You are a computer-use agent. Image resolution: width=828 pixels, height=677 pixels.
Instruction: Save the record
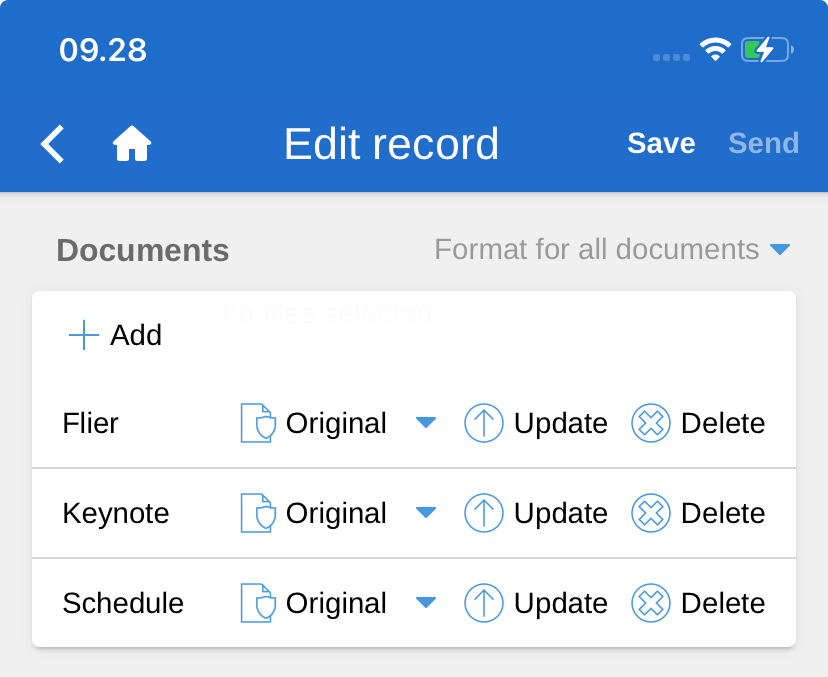pyautogui.click(x=661, y=144)
